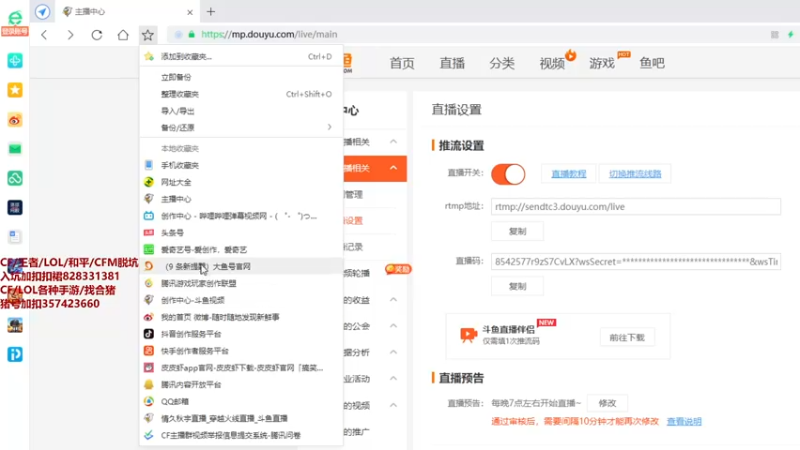Click the grid icon in the address bar
This screenshot has width=800, height=450.
click(774, 35)
